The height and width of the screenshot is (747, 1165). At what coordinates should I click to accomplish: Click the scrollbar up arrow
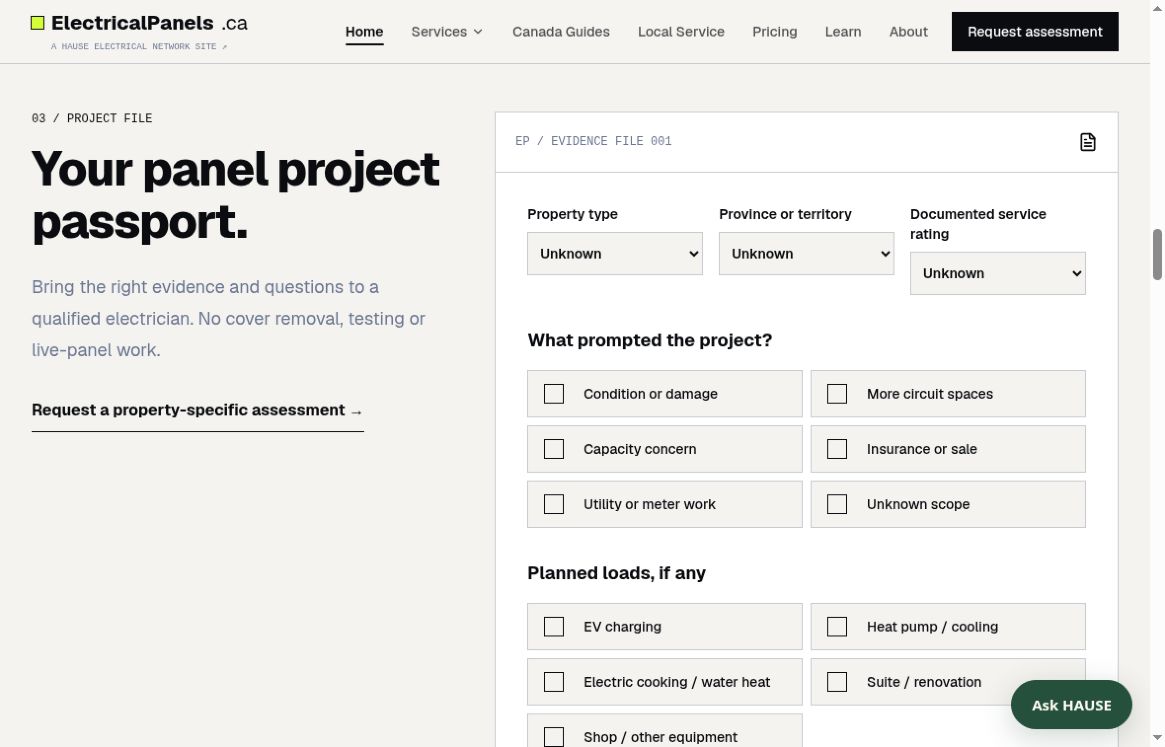click(1157, 7)
